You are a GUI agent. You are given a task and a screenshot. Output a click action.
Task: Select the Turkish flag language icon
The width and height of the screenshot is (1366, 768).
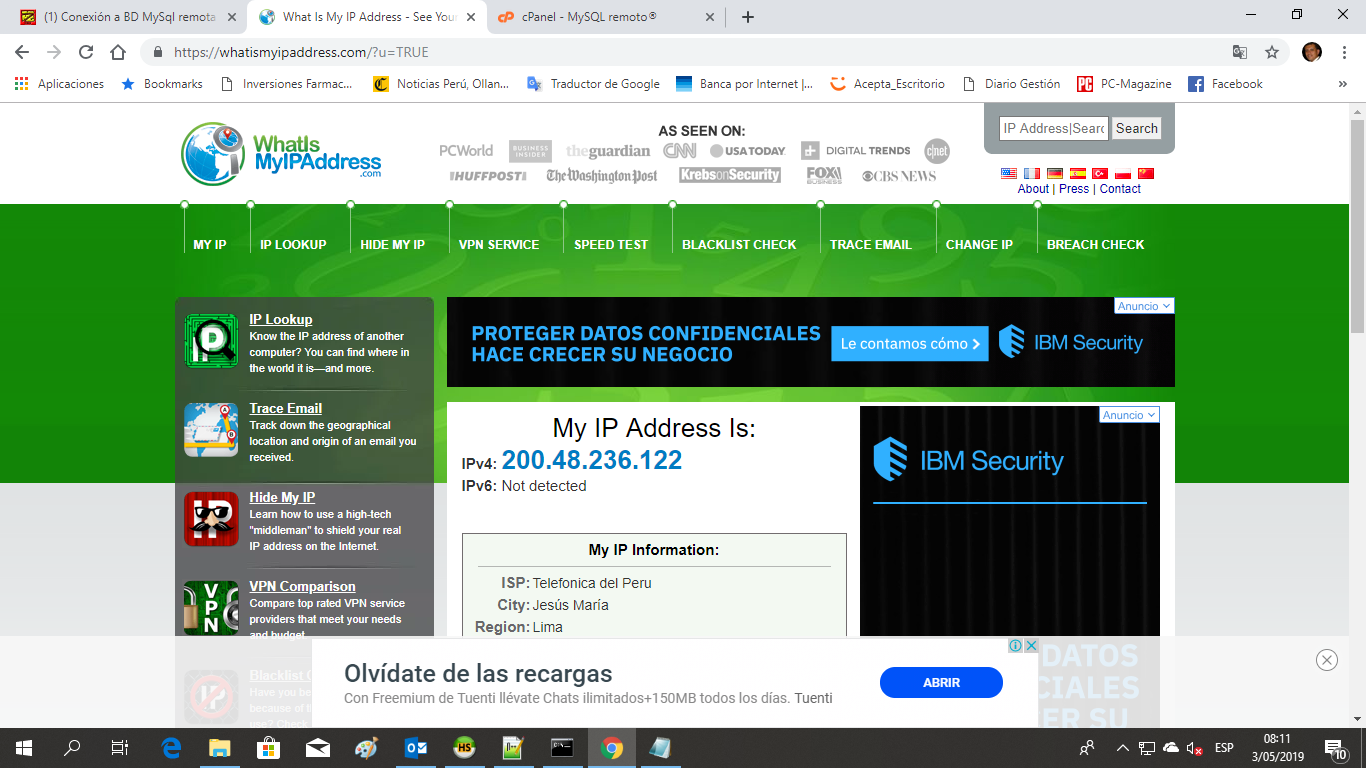click(x=1100, y=173)
